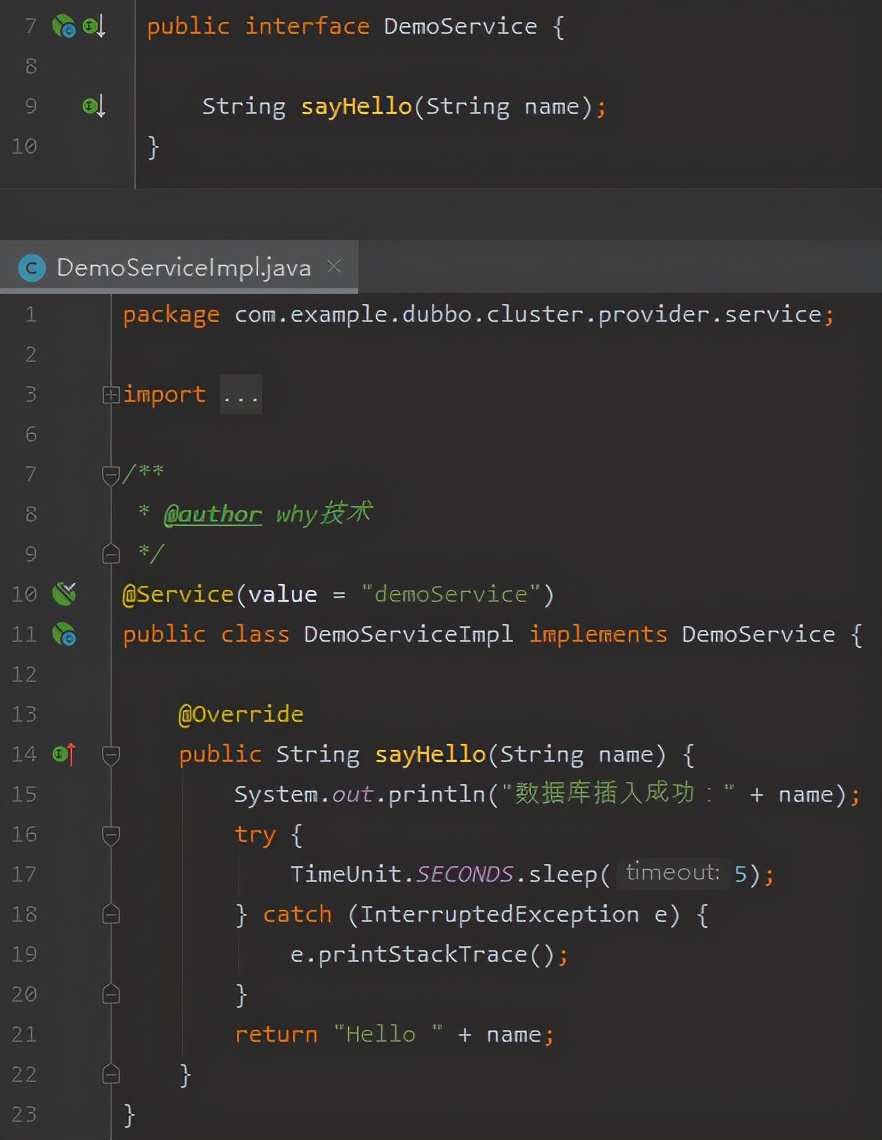Click line number 12 in lower gutter
882x1140 pixels.
pos(24,675)
